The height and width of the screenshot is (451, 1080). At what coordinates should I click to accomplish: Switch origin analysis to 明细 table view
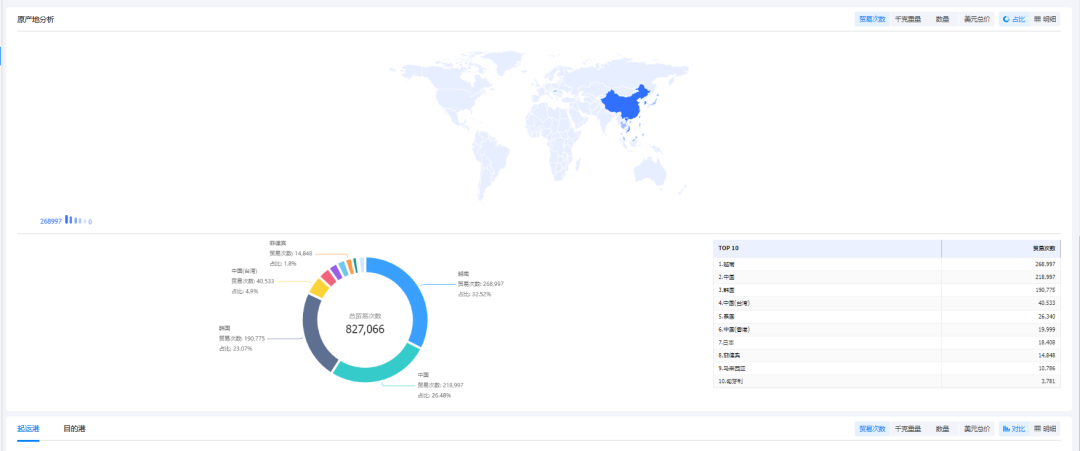[x=1045, y=19]
